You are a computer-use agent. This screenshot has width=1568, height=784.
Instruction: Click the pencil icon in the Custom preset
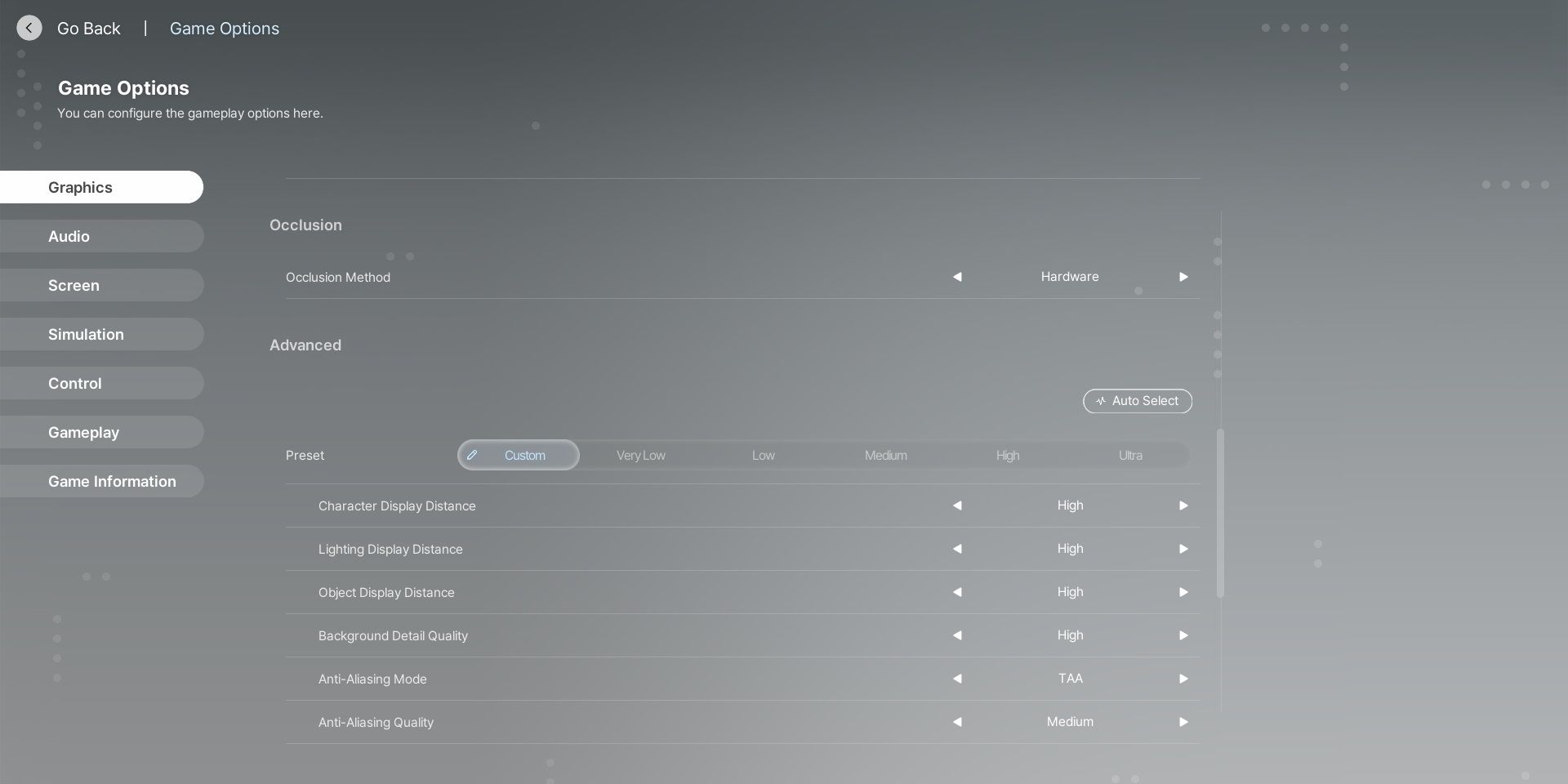click(472, 455)
